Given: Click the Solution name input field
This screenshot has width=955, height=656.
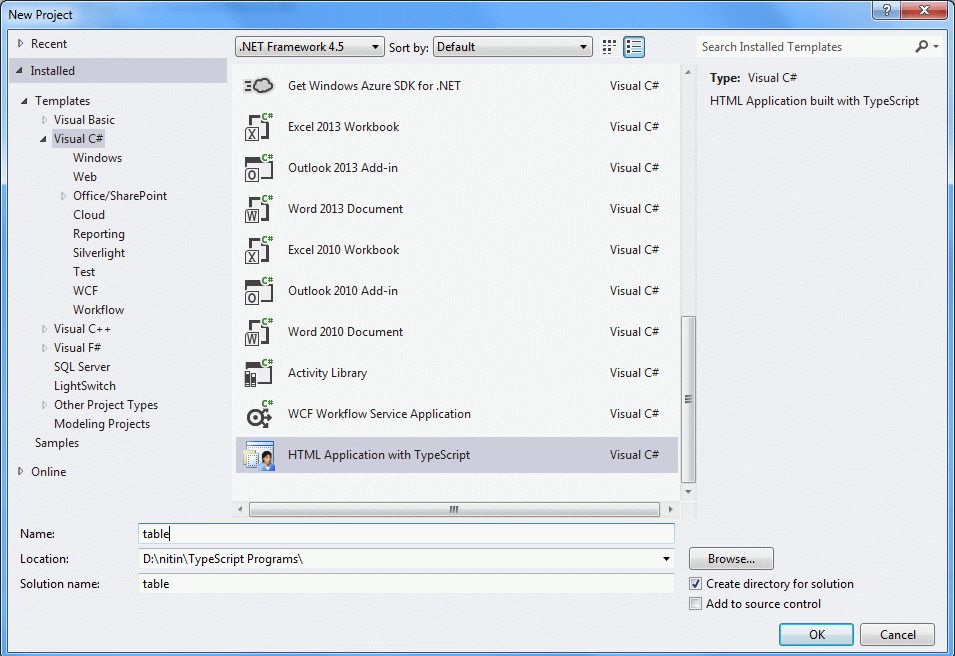Looking at the screenshot, I should click(x=406, y=584).
